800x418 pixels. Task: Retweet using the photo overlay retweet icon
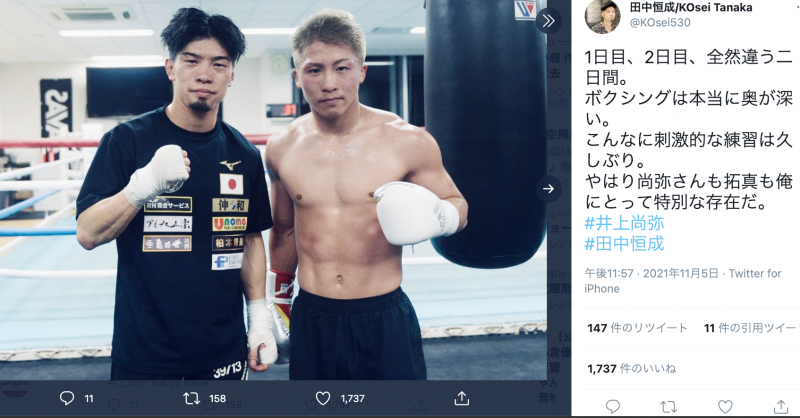pyautogui.click(x=191, y=398)
